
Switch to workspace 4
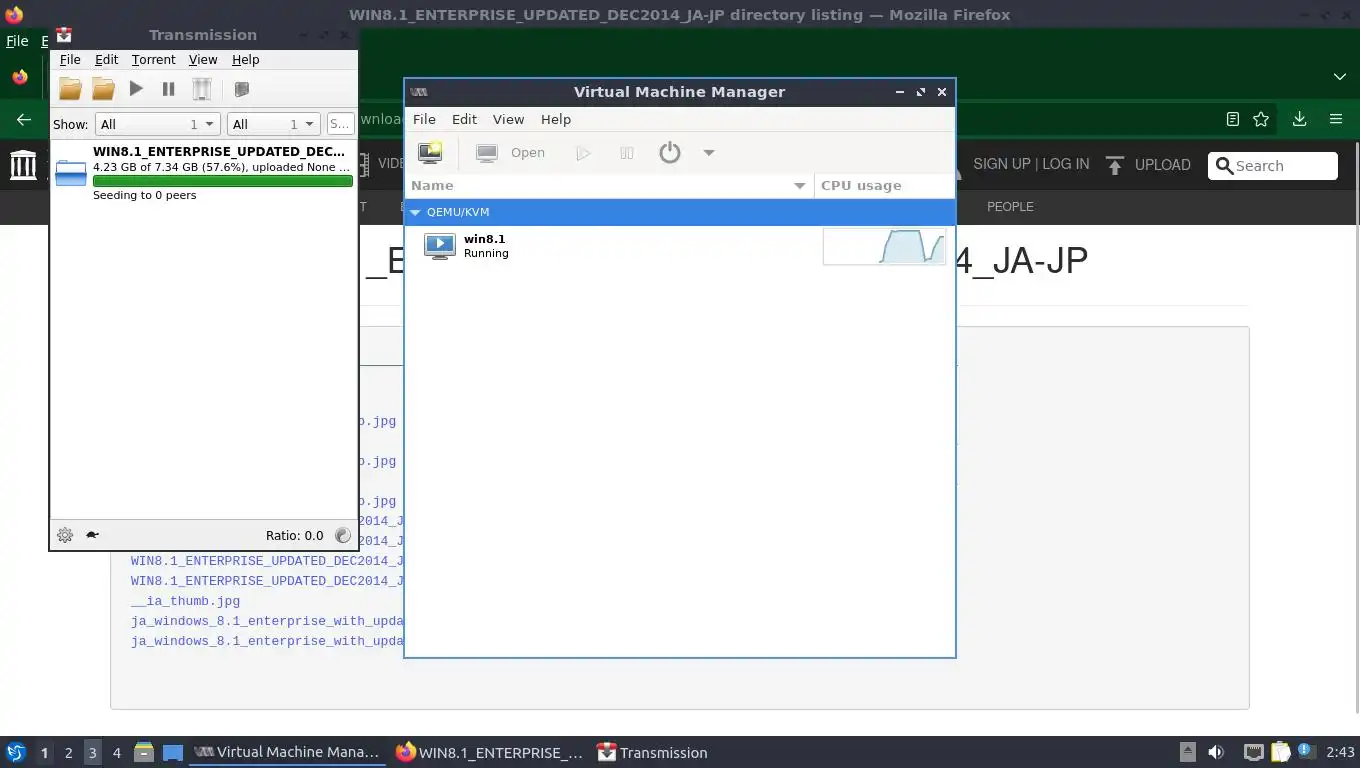[x=116, y=753]
